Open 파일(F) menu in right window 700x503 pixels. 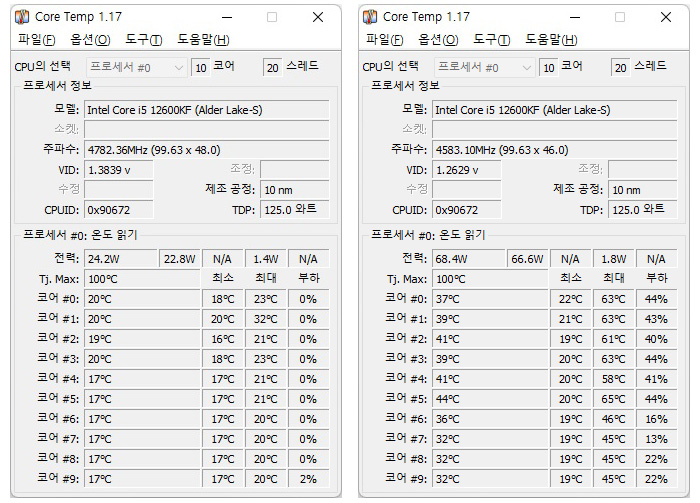(385, 40)
